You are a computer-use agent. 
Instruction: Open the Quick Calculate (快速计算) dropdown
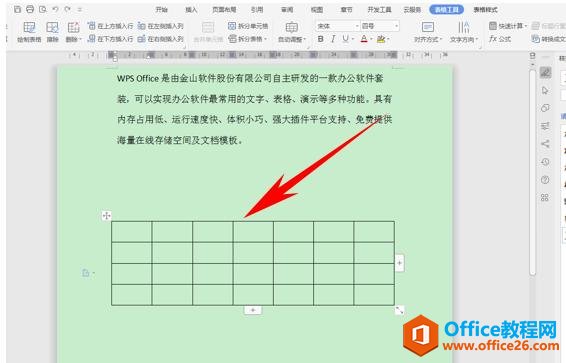[x=508, y=26]
